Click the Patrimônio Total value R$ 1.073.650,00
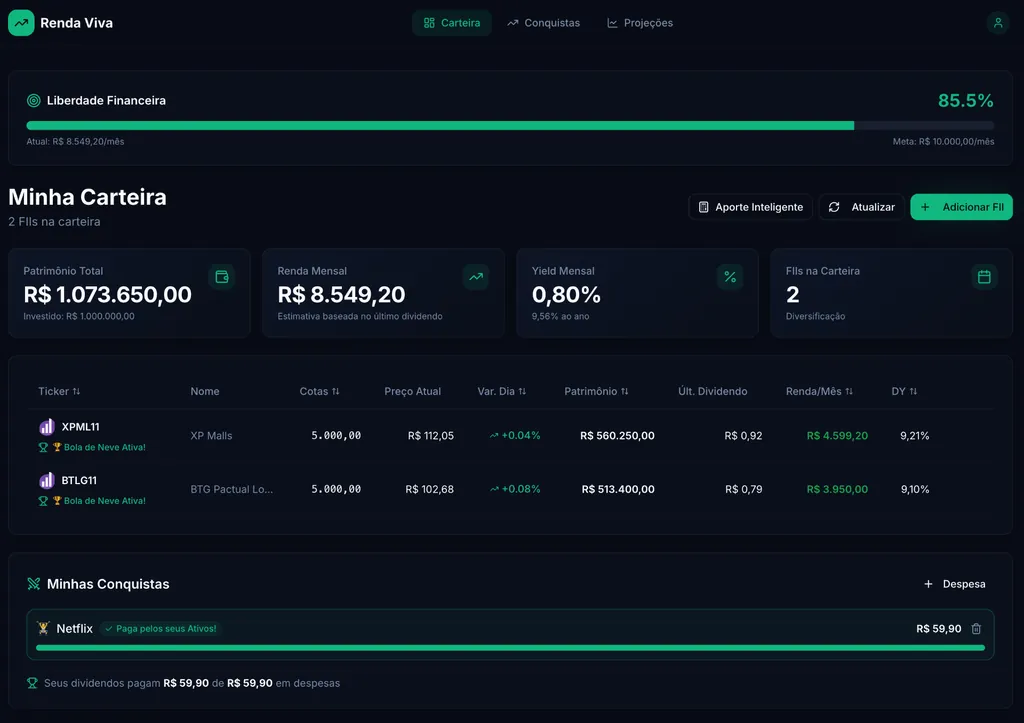1024x723 pixels. tap(108, 295)
